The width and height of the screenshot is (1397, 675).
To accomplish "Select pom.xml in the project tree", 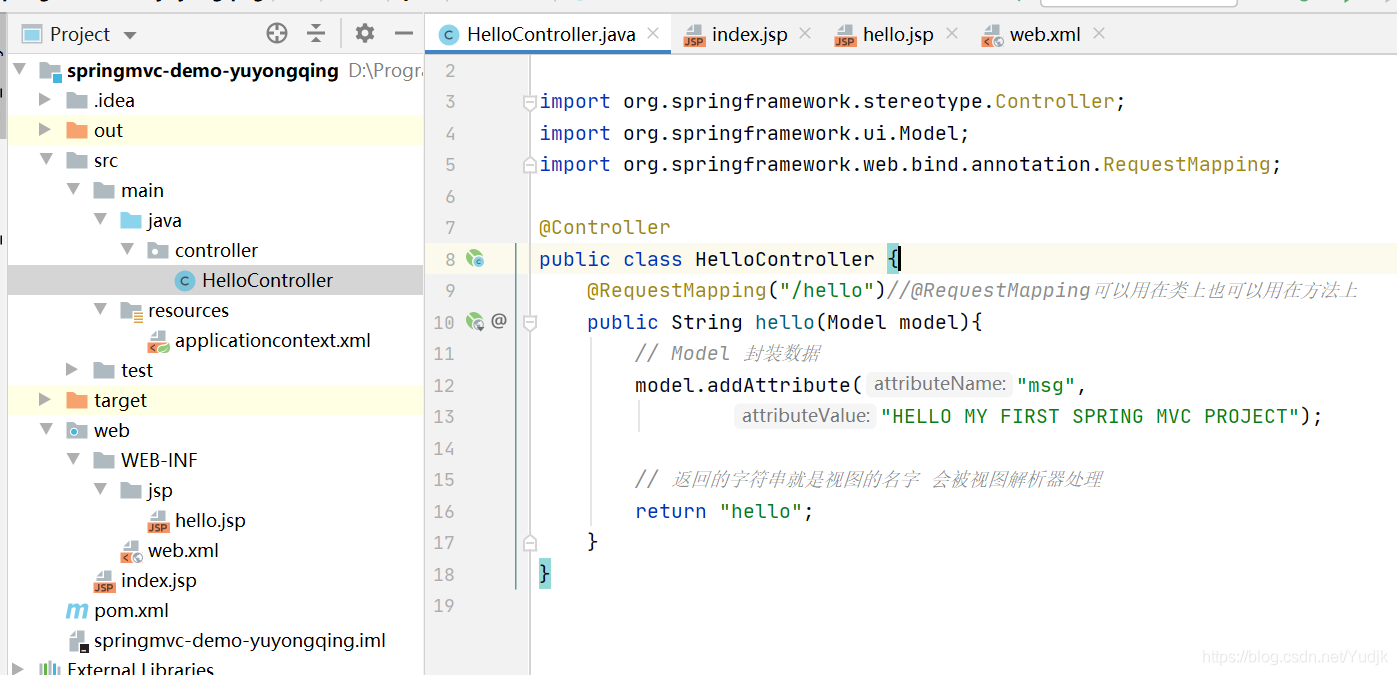I will point(131,610).
